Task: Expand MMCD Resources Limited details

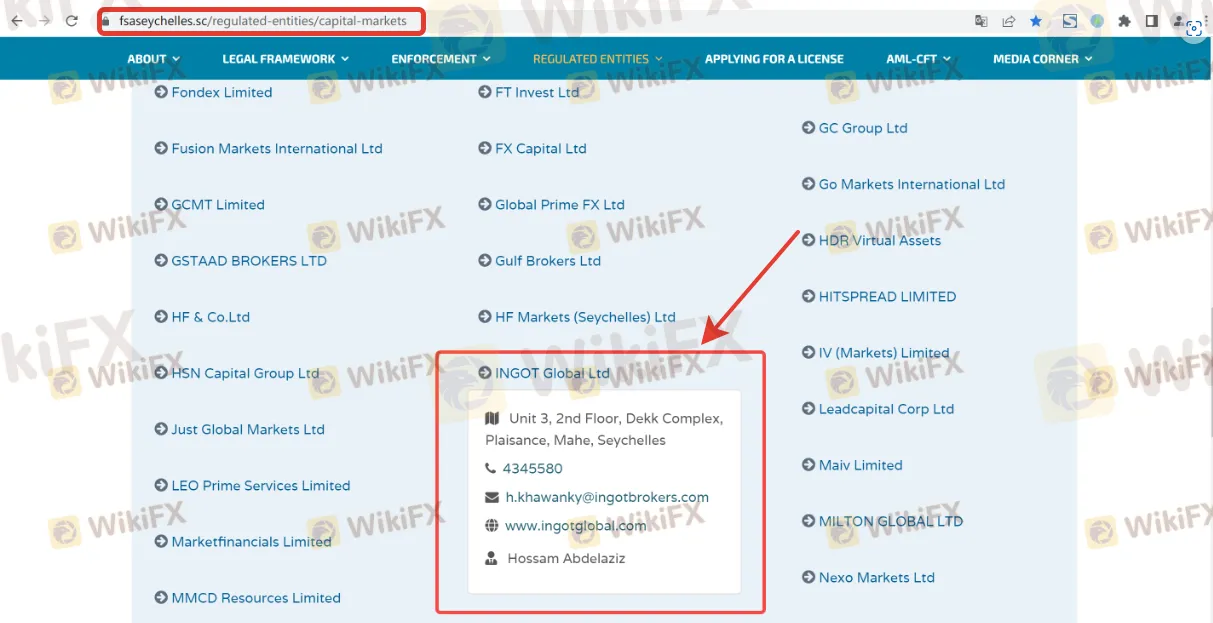Action: tap(256, 598)
